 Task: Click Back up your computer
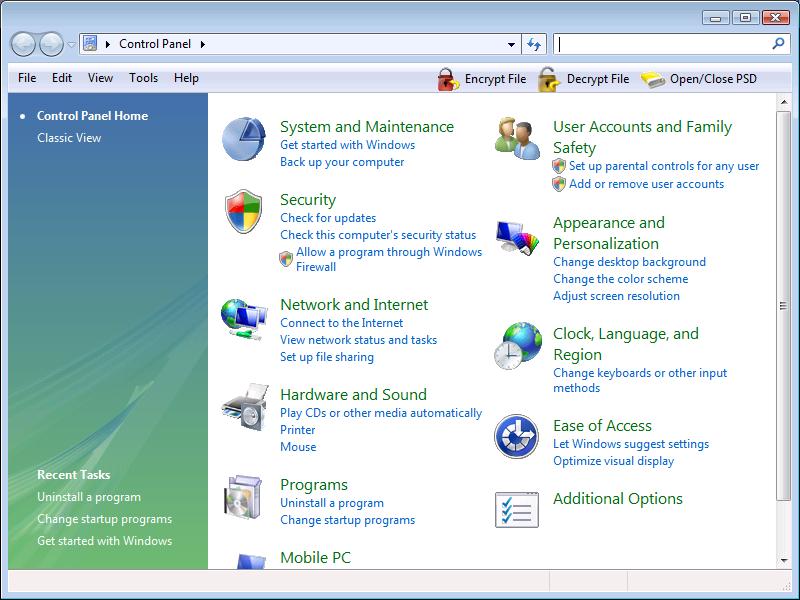point(342,162)
